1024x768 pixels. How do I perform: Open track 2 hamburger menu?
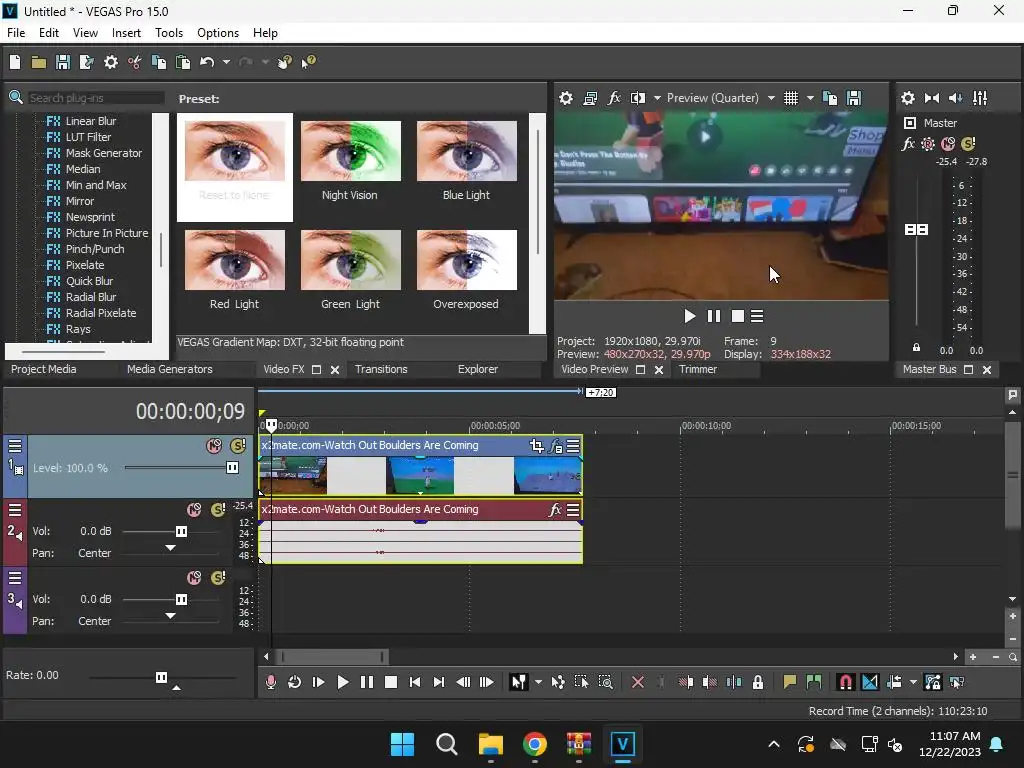(x=15, y=510)
